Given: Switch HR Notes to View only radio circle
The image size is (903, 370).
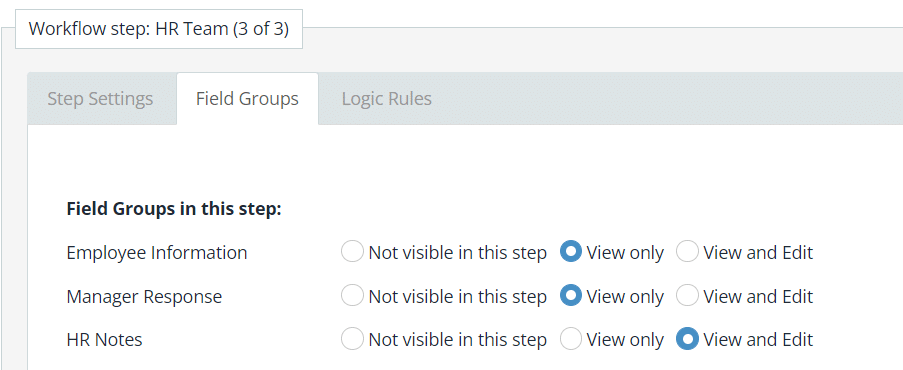Looking at the screenshot, I should click(x=571, y=339).
